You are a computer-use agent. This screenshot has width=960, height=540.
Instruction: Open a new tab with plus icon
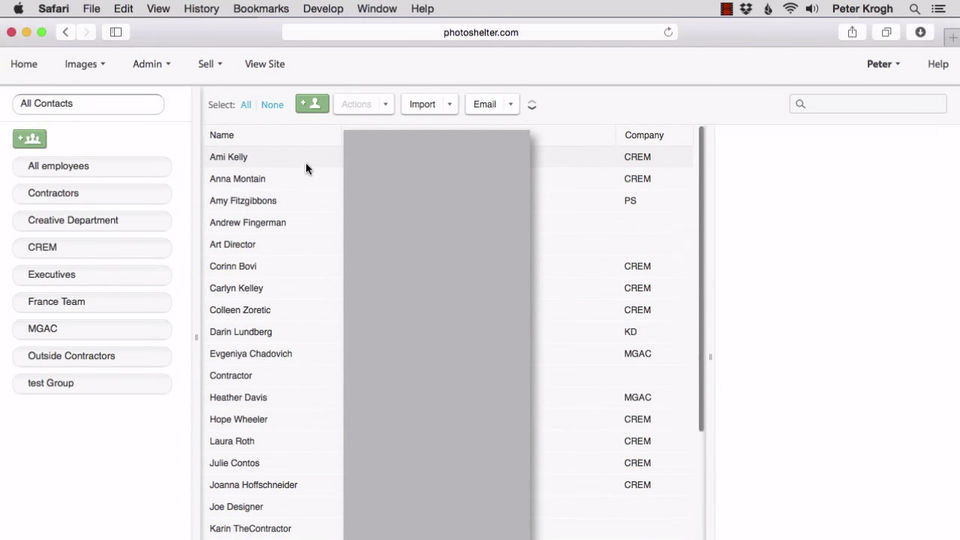(952, 38)
